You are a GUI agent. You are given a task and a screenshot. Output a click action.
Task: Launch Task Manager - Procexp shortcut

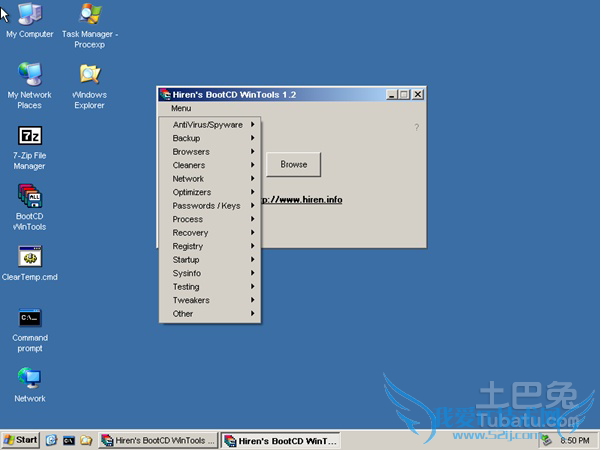(89, 15)
